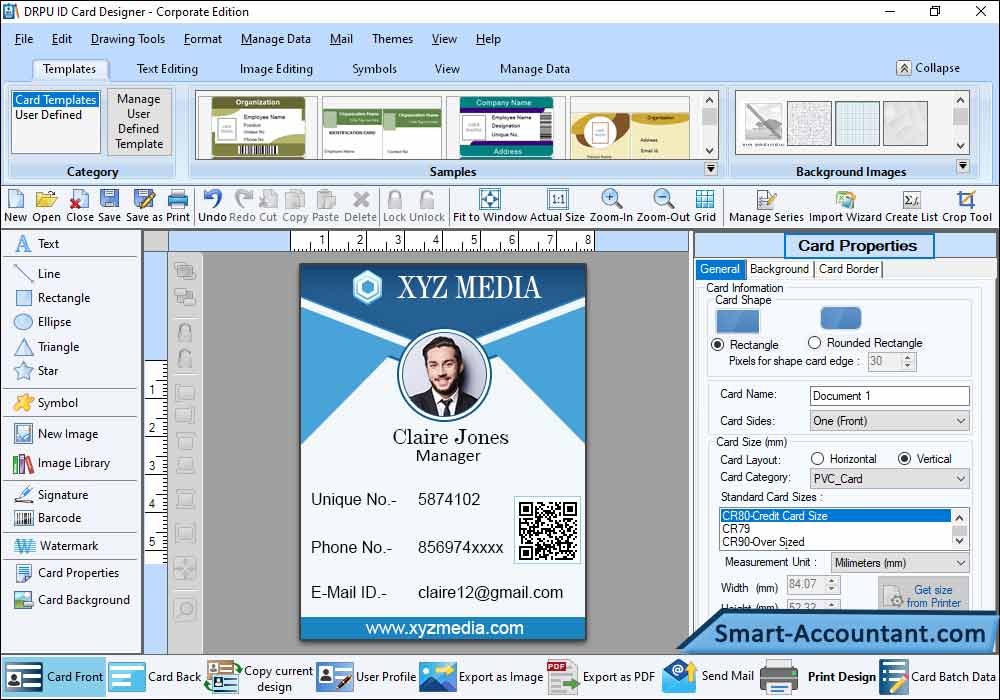Select the Line drawing tool
Viewport: 1000px width, 700px height.
[x=37, y=273]
